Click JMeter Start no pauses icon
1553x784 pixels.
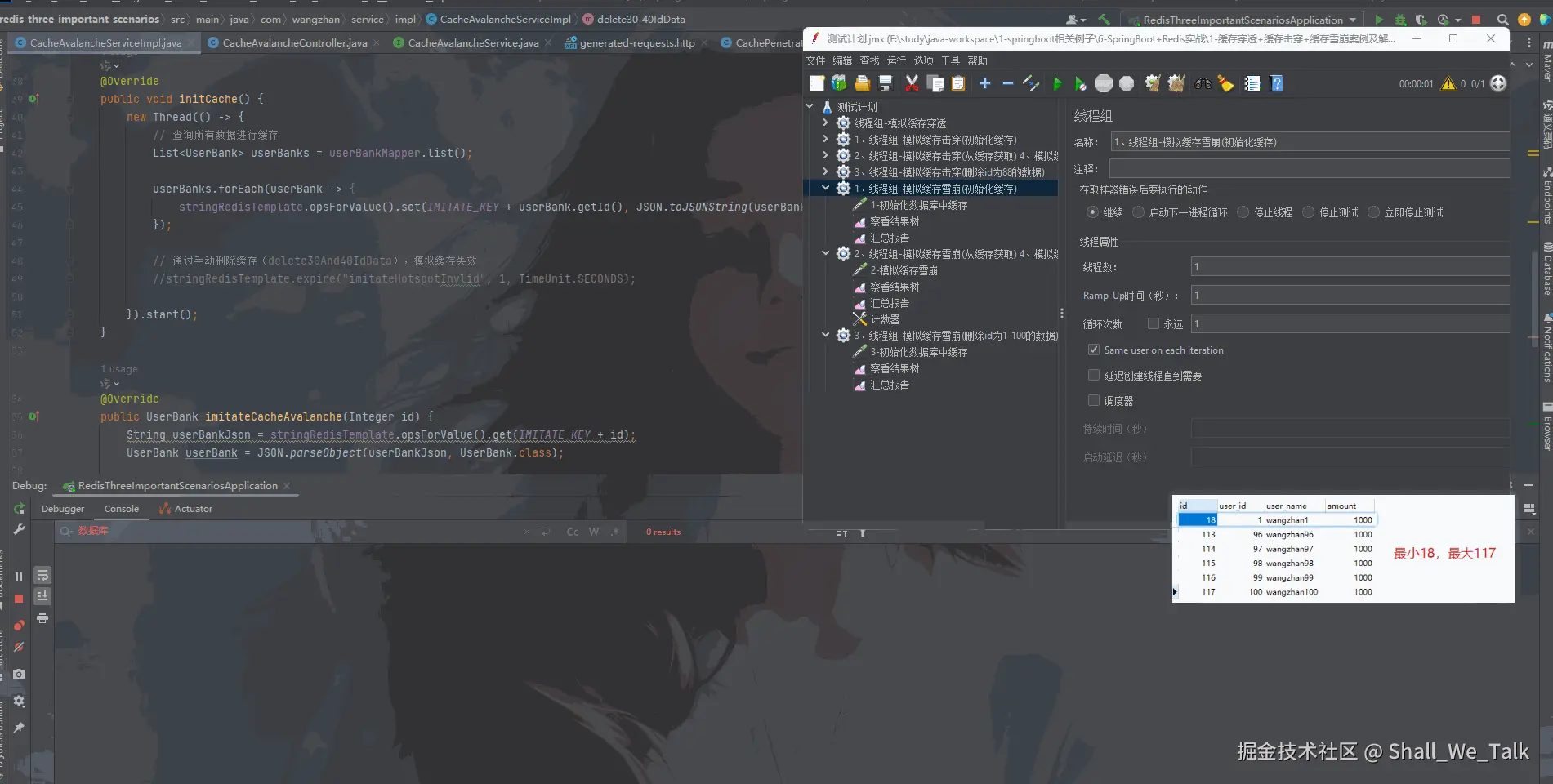pyautogui.click(x=1080, y=83)
